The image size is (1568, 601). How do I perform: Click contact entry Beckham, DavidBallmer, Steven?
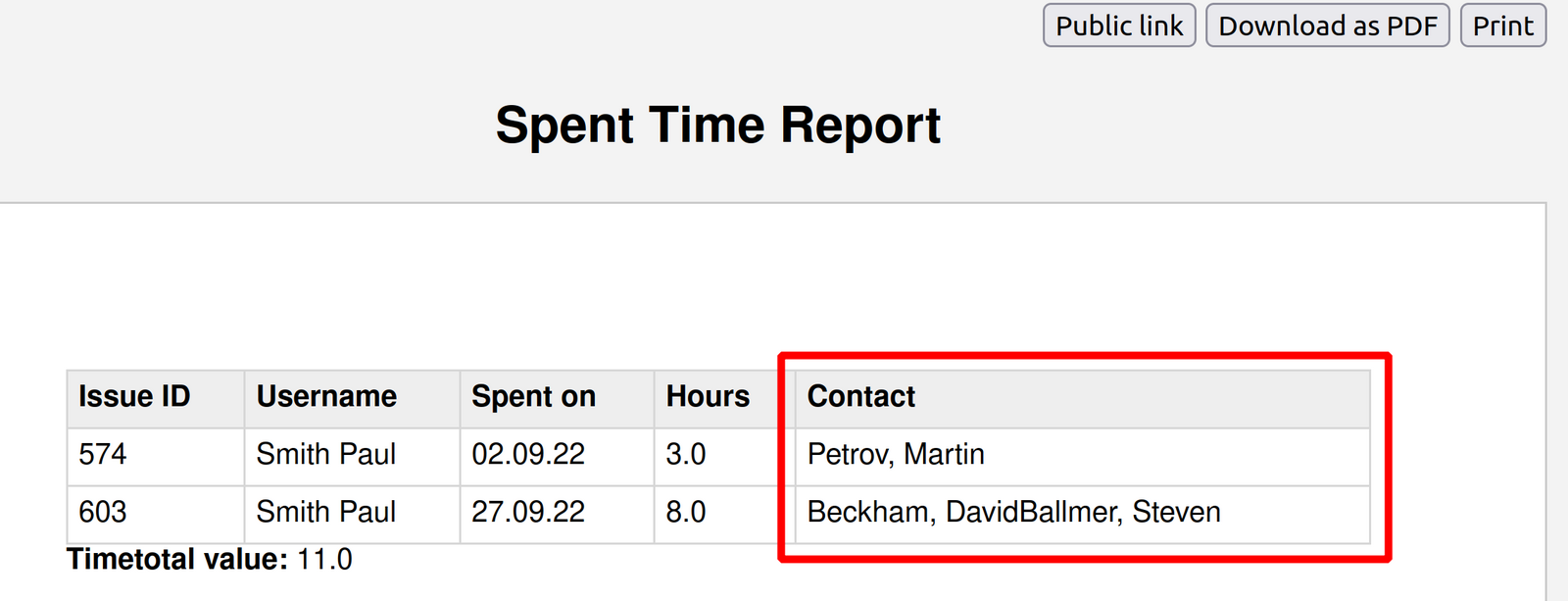(1013, 512)
